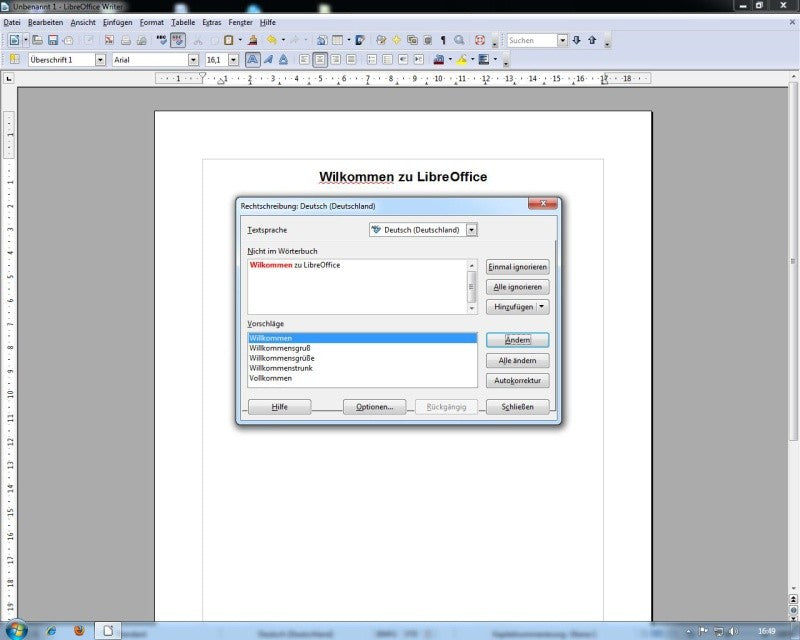The width and height of the screenshot is (800, 640).
Task: Toggle automatic spell checking
Action: pyautogui.click(x=178, y=40)
